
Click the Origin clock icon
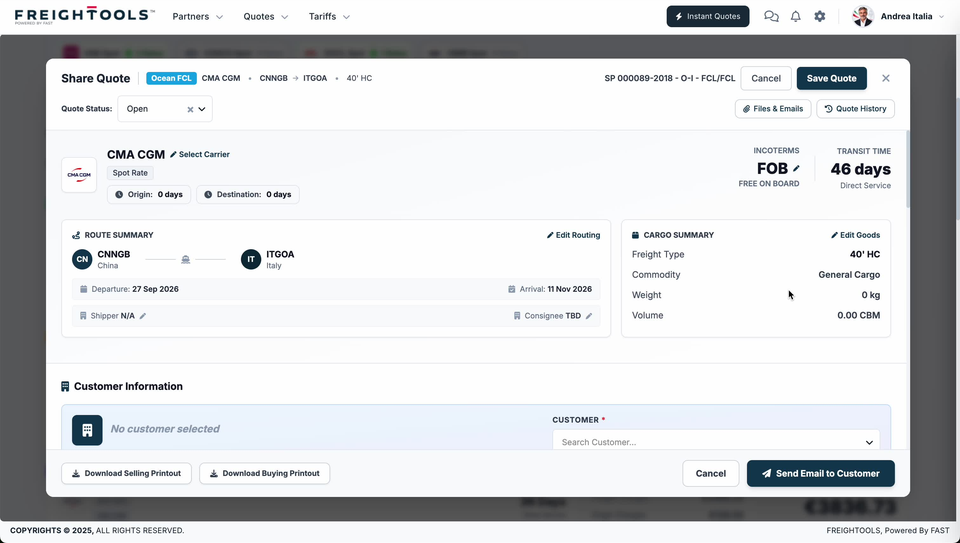pyautogui.click(x=119, y=195)
